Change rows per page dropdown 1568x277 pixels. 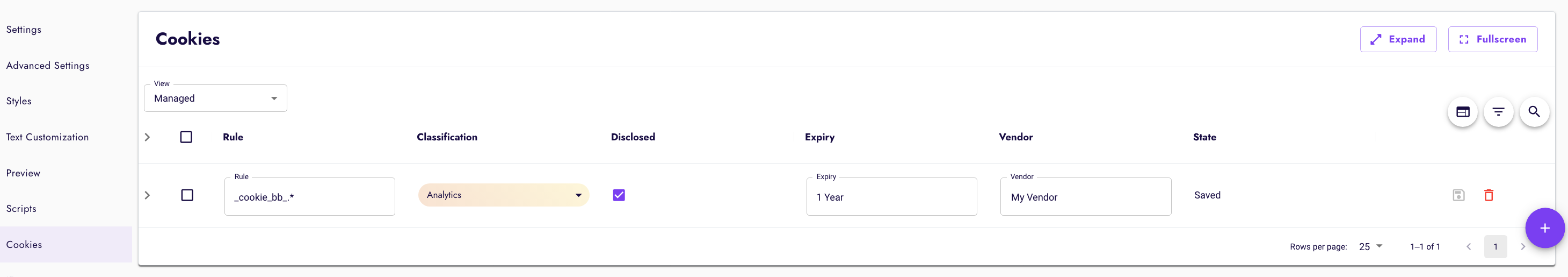click(x=1370, y=246)
